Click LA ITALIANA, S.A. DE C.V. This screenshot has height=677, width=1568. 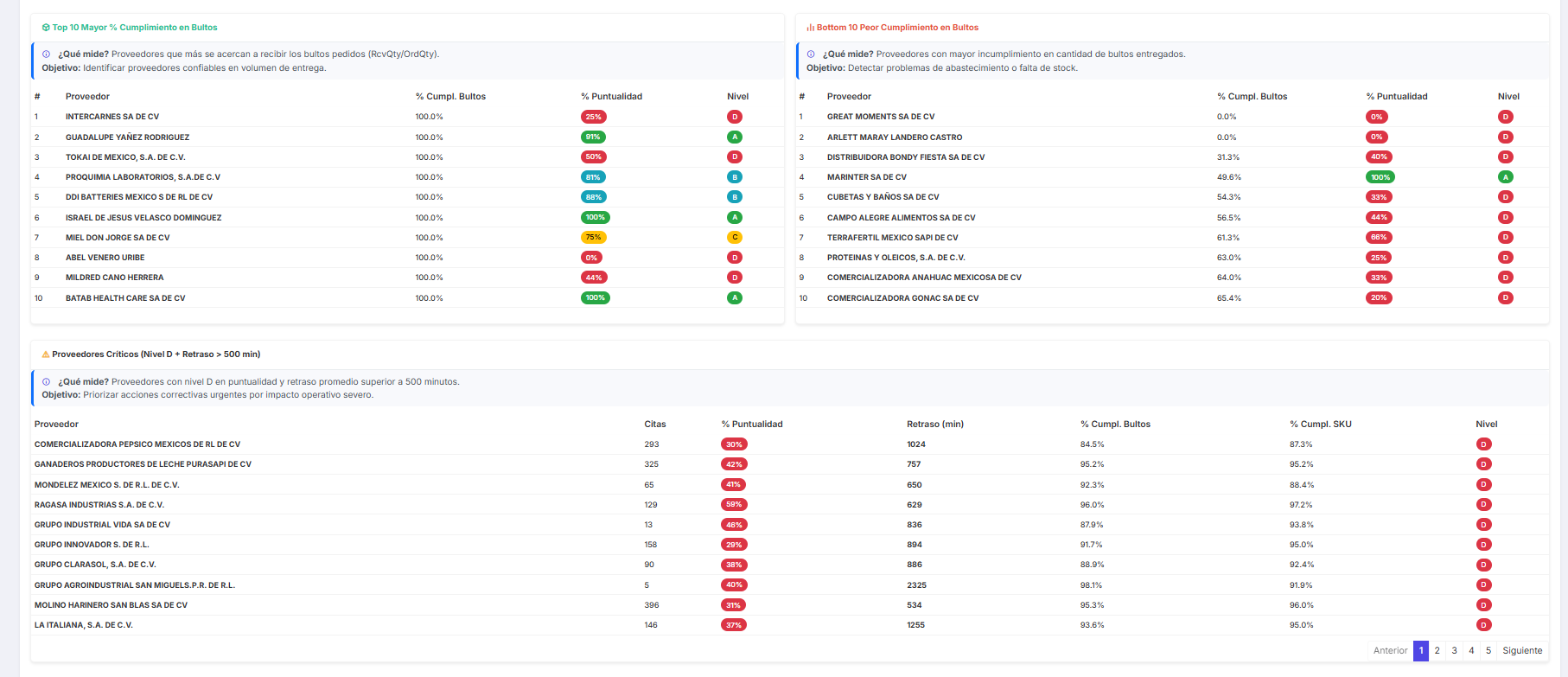(x=84, y=625)
